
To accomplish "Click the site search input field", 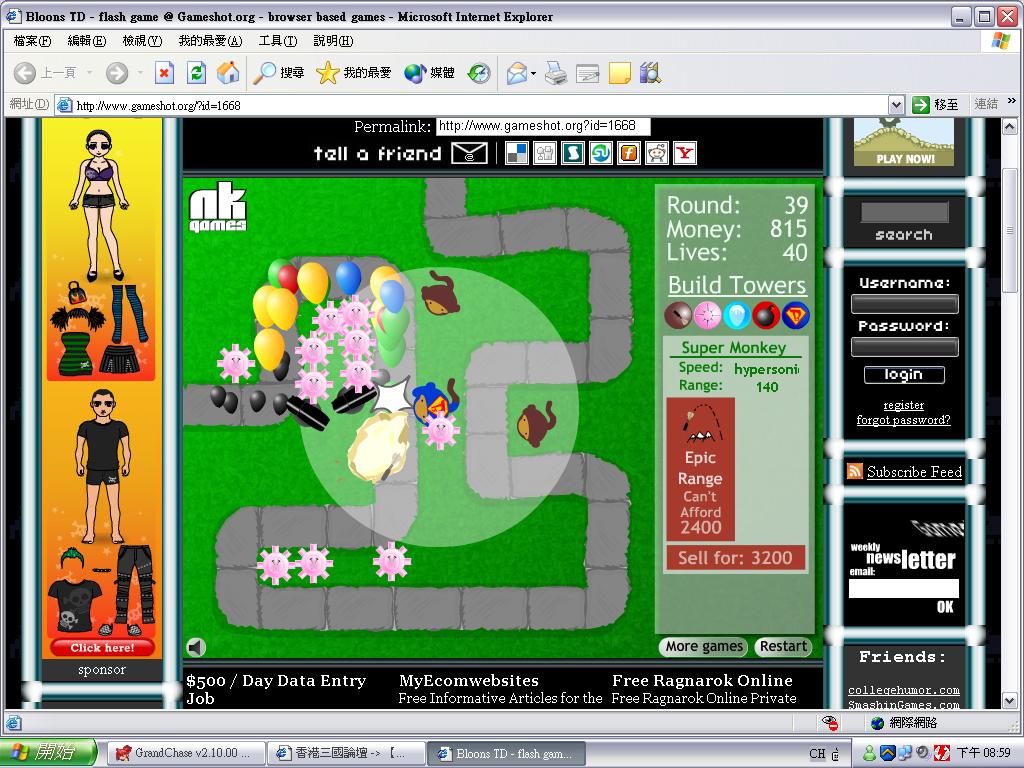I will (904, 212).
